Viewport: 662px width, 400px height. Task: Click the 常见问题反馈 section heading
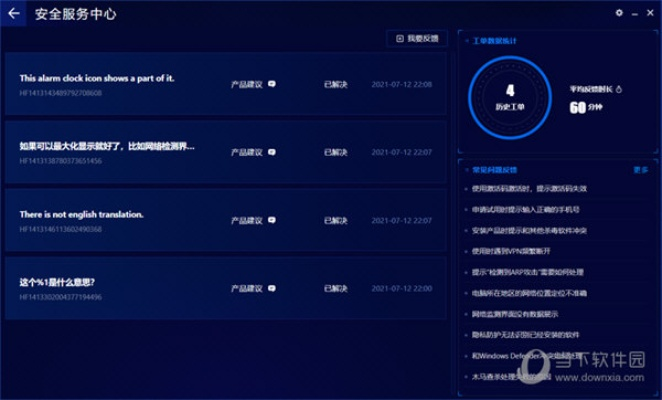494,170
